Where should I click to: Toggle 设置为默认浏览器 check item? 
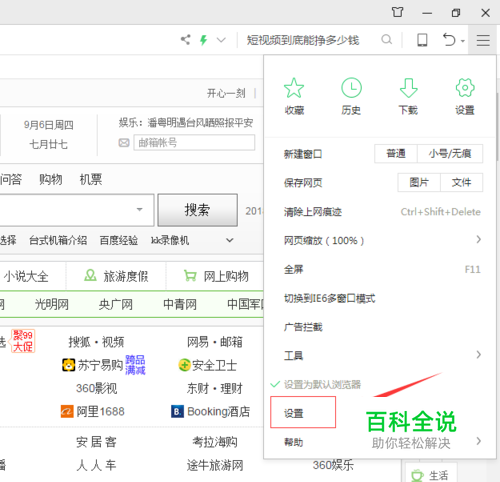(x=315, y=384)
